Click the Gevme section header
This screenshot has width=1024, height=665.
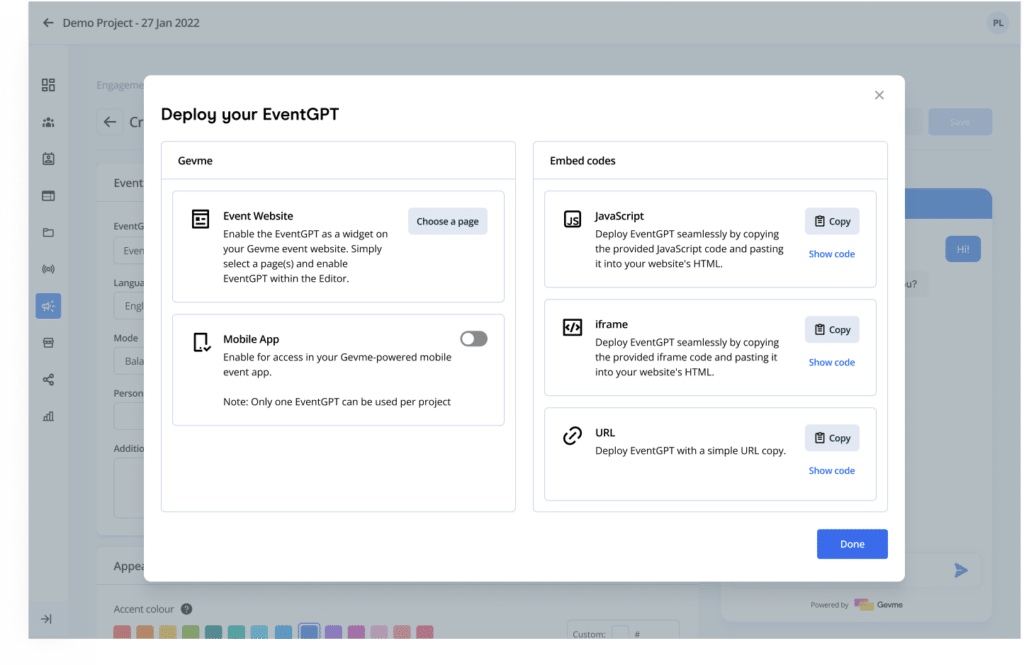195,161
